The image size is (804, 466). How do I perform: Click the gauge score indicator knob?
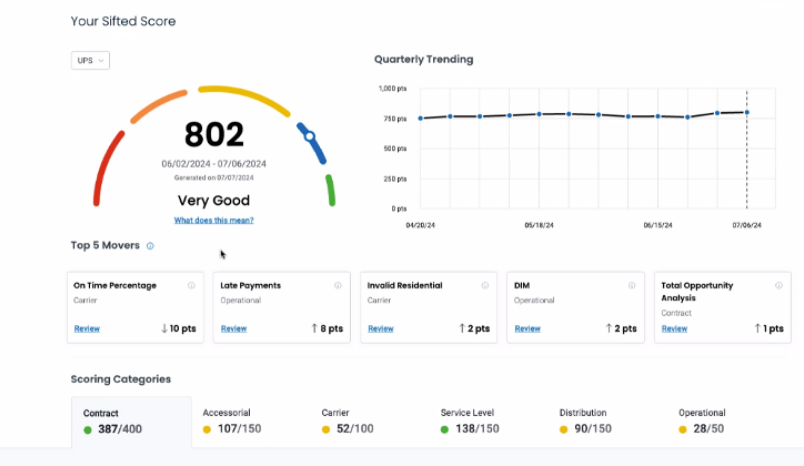(x=310, y=136)
